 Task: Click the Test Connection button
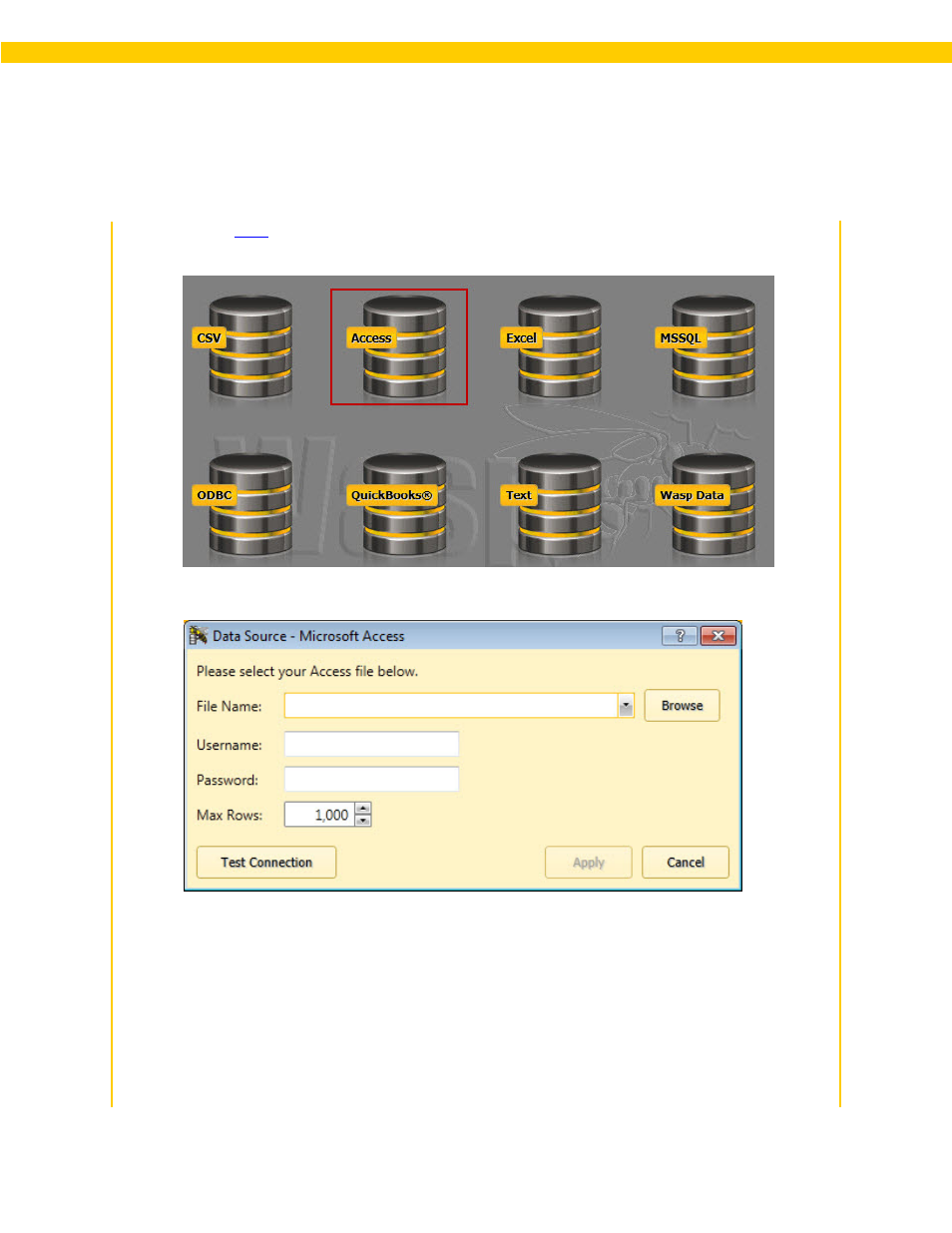click(266, 863)
